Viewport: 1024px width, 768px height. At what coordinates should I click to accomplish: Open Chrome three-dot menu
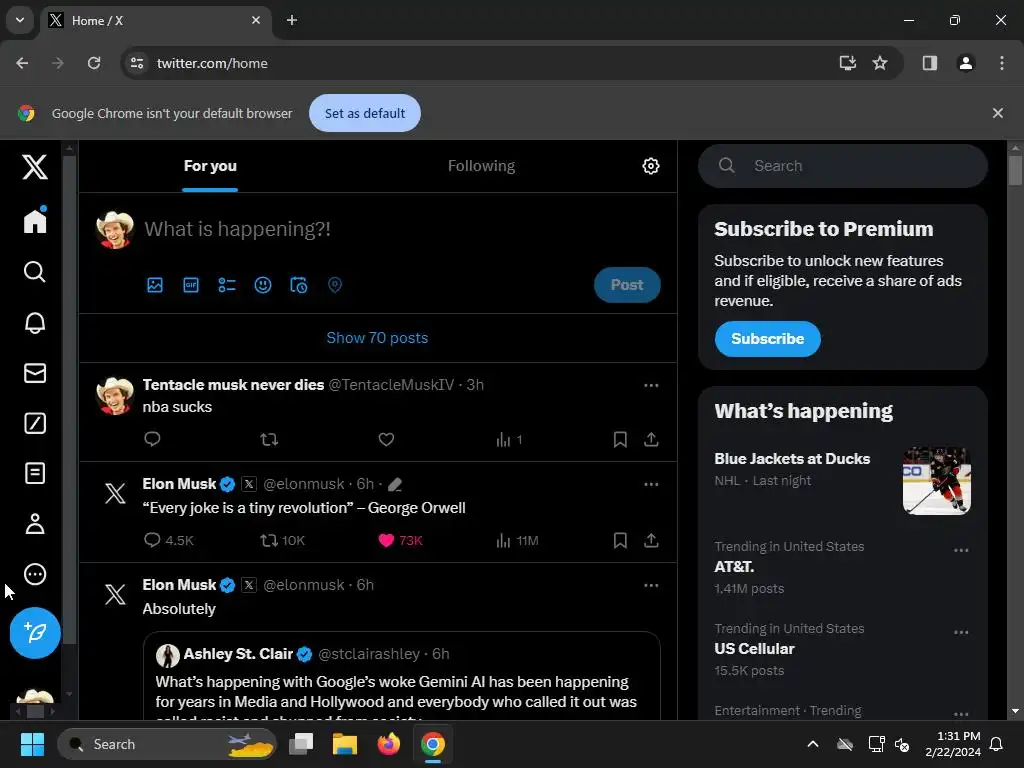click(1001, 63)
